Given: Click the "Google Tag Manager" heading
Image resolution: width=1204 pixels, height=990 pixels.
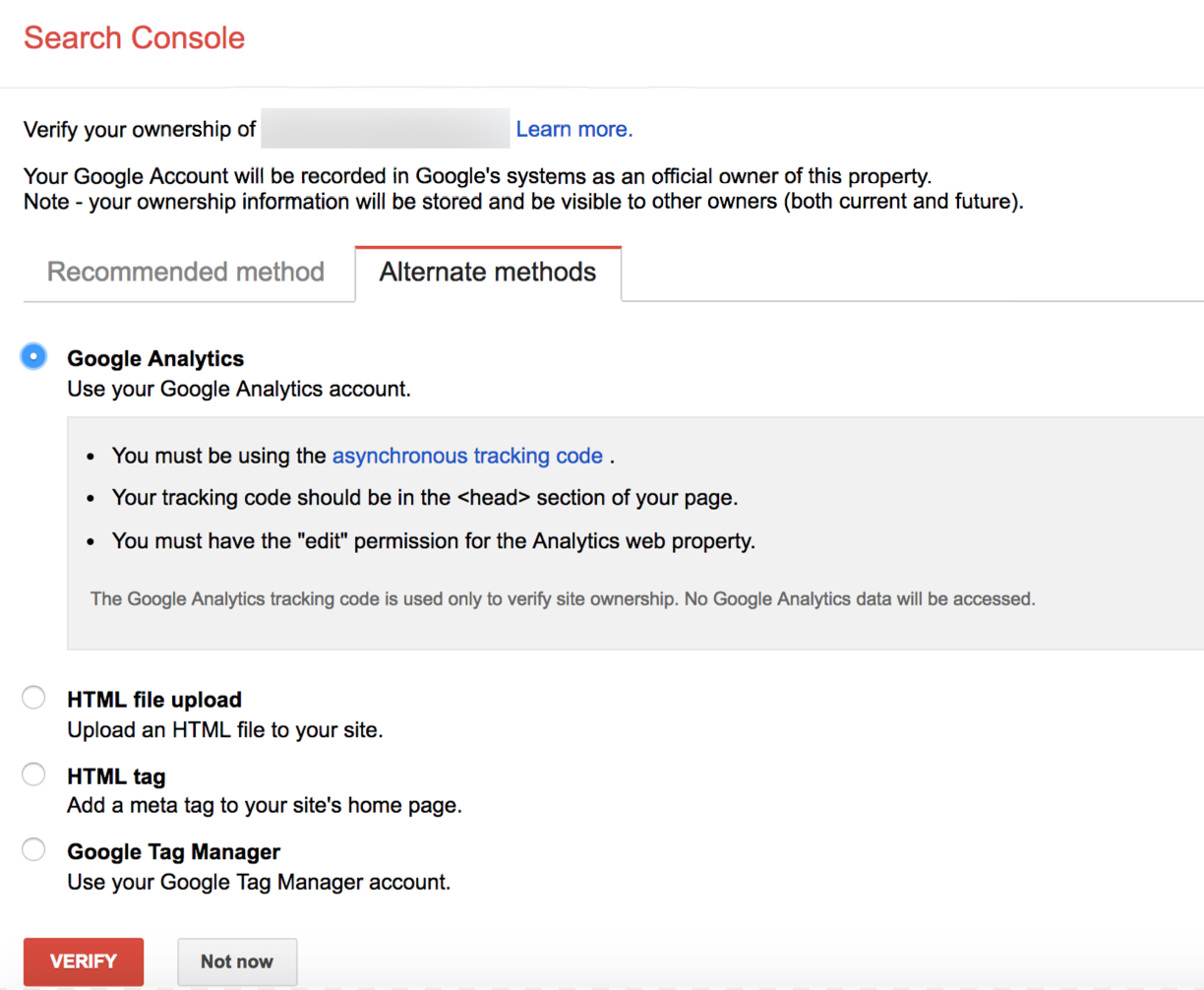Looking at the screenshot, I should [x=174, y=852].
